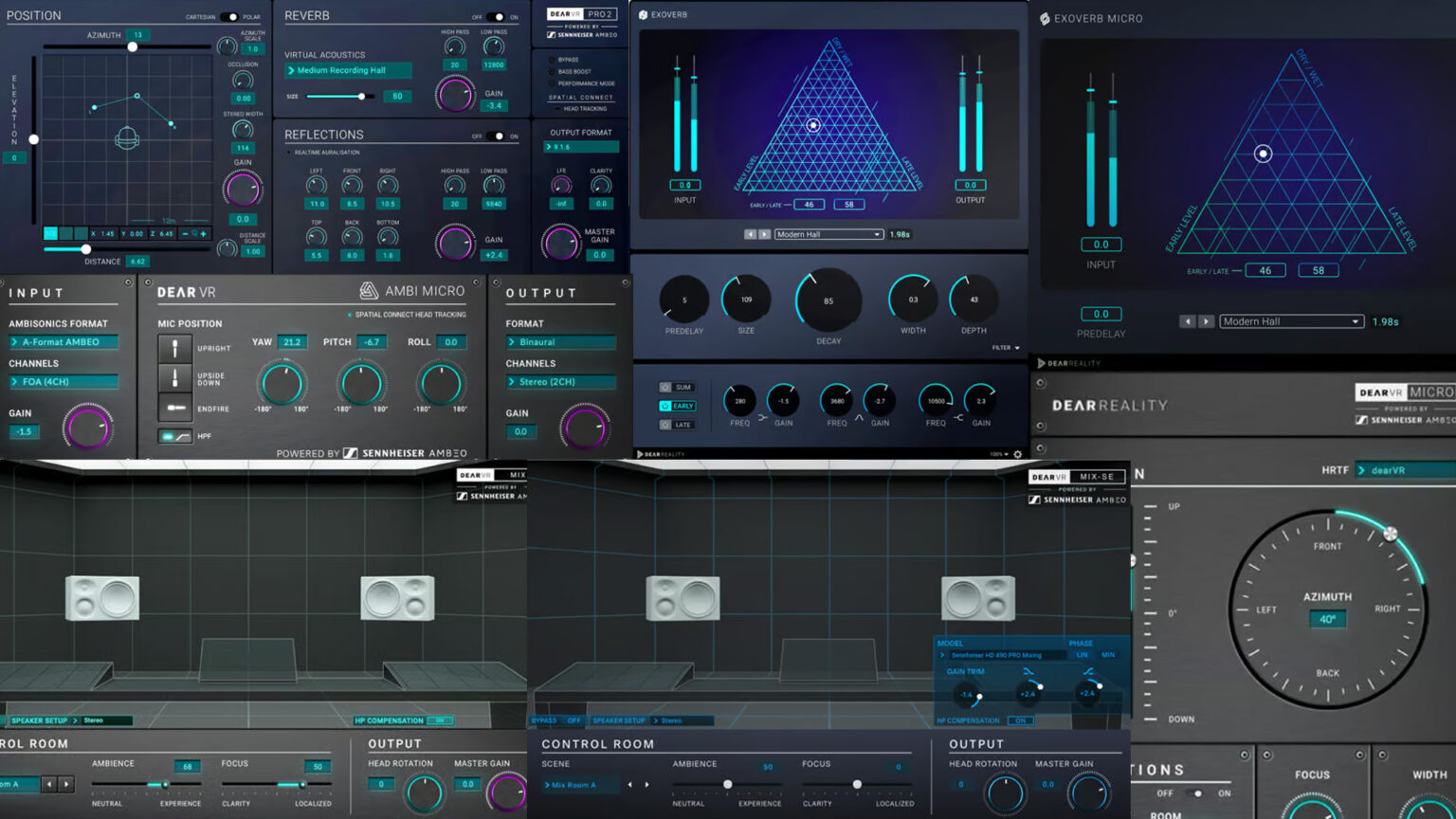Select the Upright mic position icon
Screen dimensions: 1456x819
[x=174, y=348]
